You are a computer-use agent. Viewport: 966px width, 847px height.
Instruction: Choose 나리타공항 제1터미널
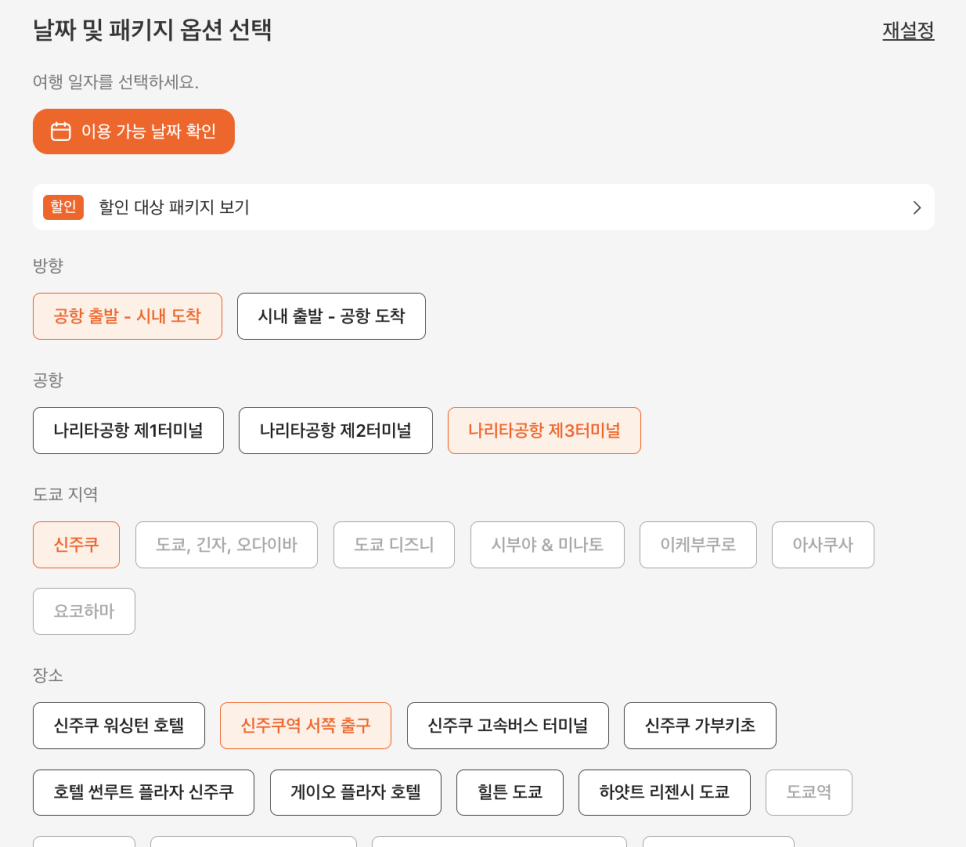tap(128, 431)
